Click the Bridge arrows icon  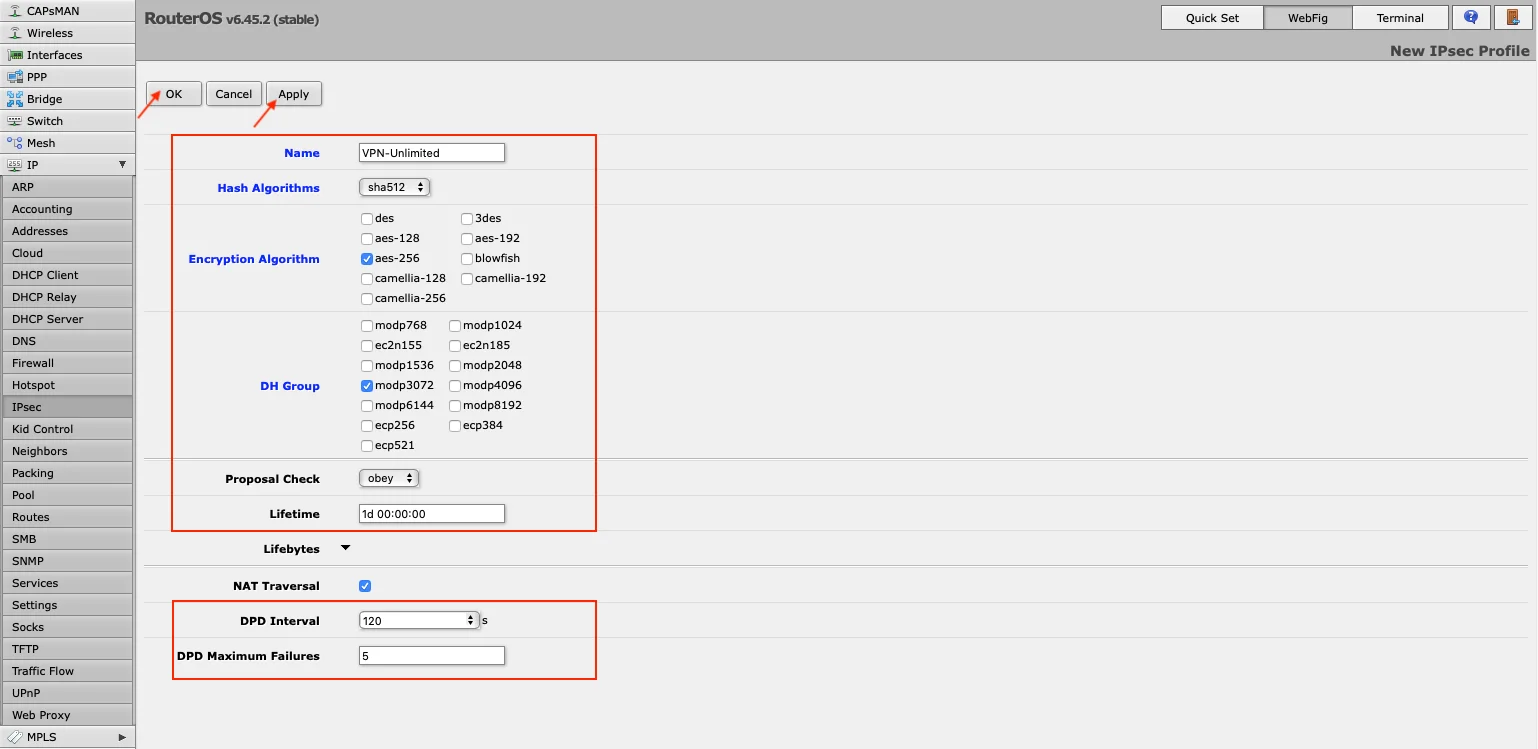15,99
